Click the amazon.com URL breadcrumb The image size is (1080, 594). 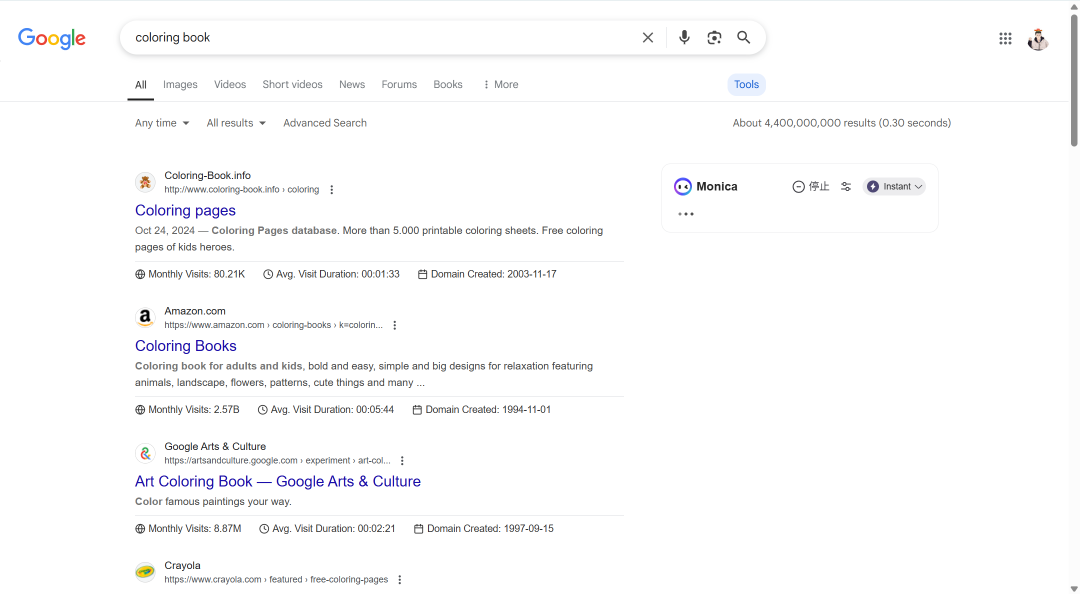pos(273,325)
